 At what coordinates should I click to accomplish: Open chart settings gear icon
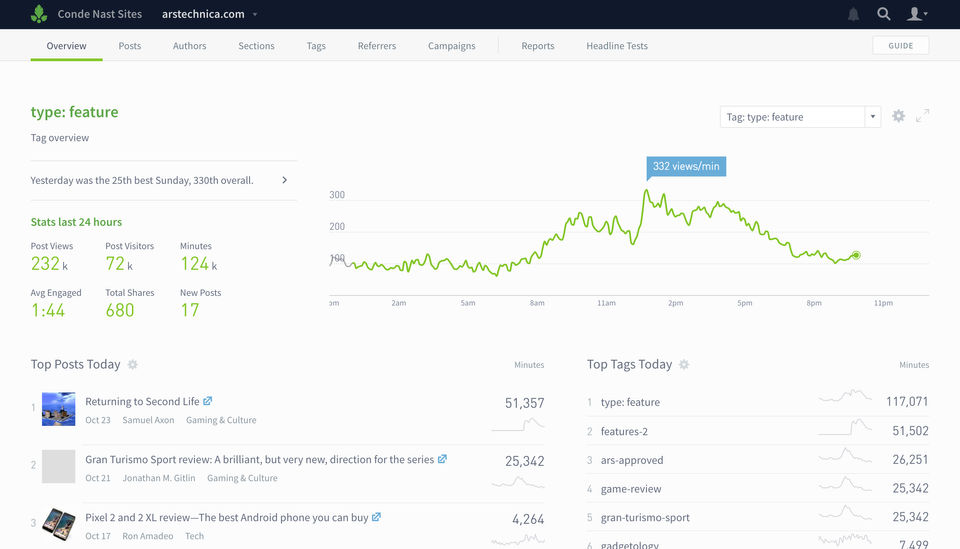898,116
